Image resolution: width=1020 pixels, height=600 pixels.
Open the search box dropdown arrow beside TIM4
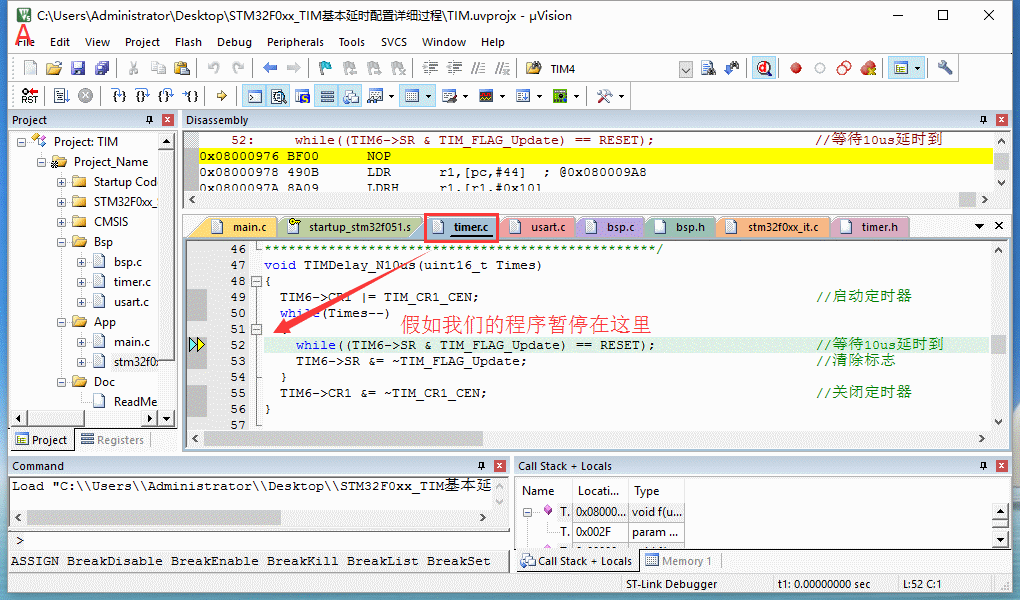[x=686, y=69]
